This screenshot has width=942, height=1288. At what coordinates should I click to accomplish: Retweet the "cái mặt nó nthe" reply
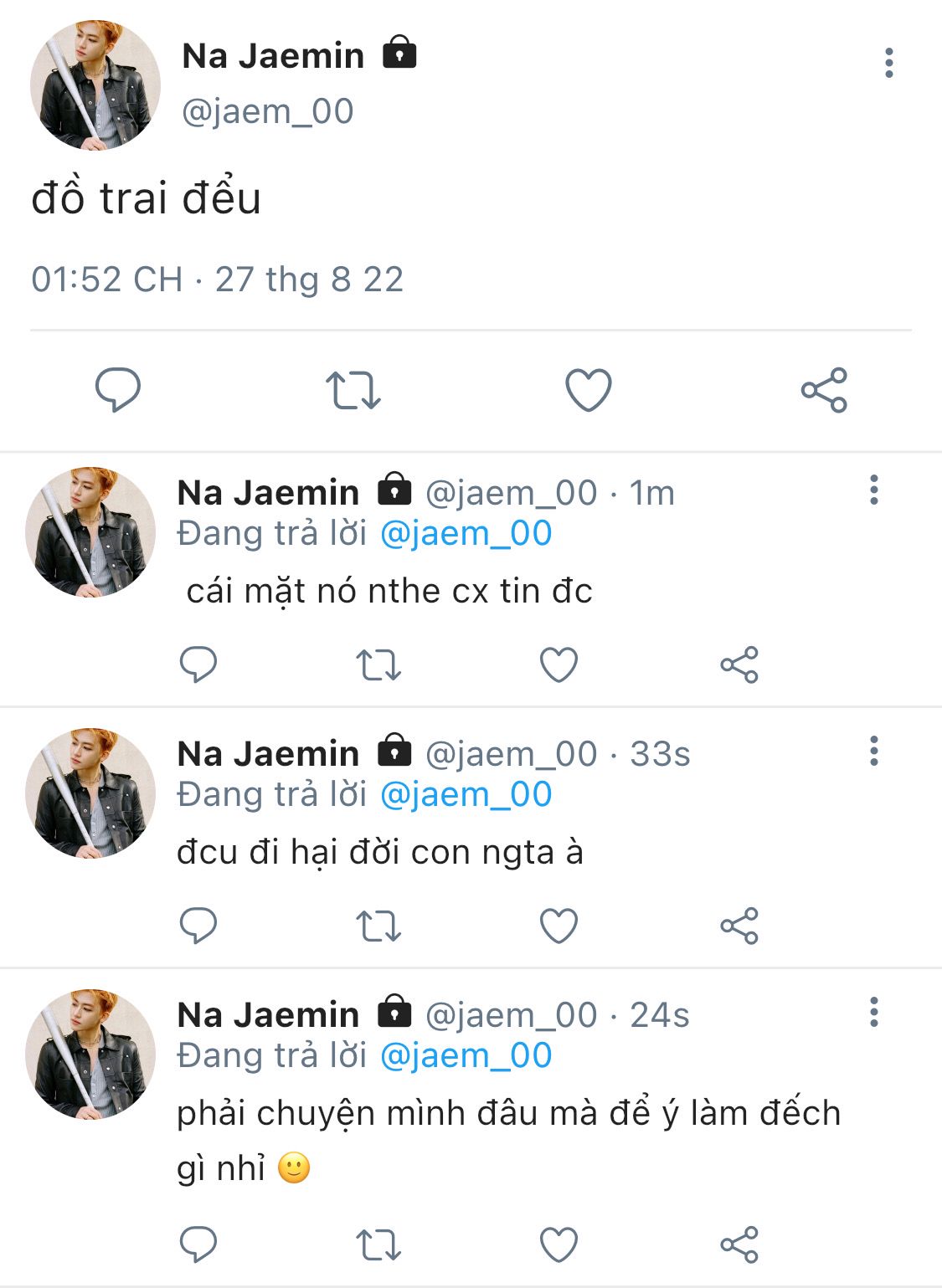[378, 665]
